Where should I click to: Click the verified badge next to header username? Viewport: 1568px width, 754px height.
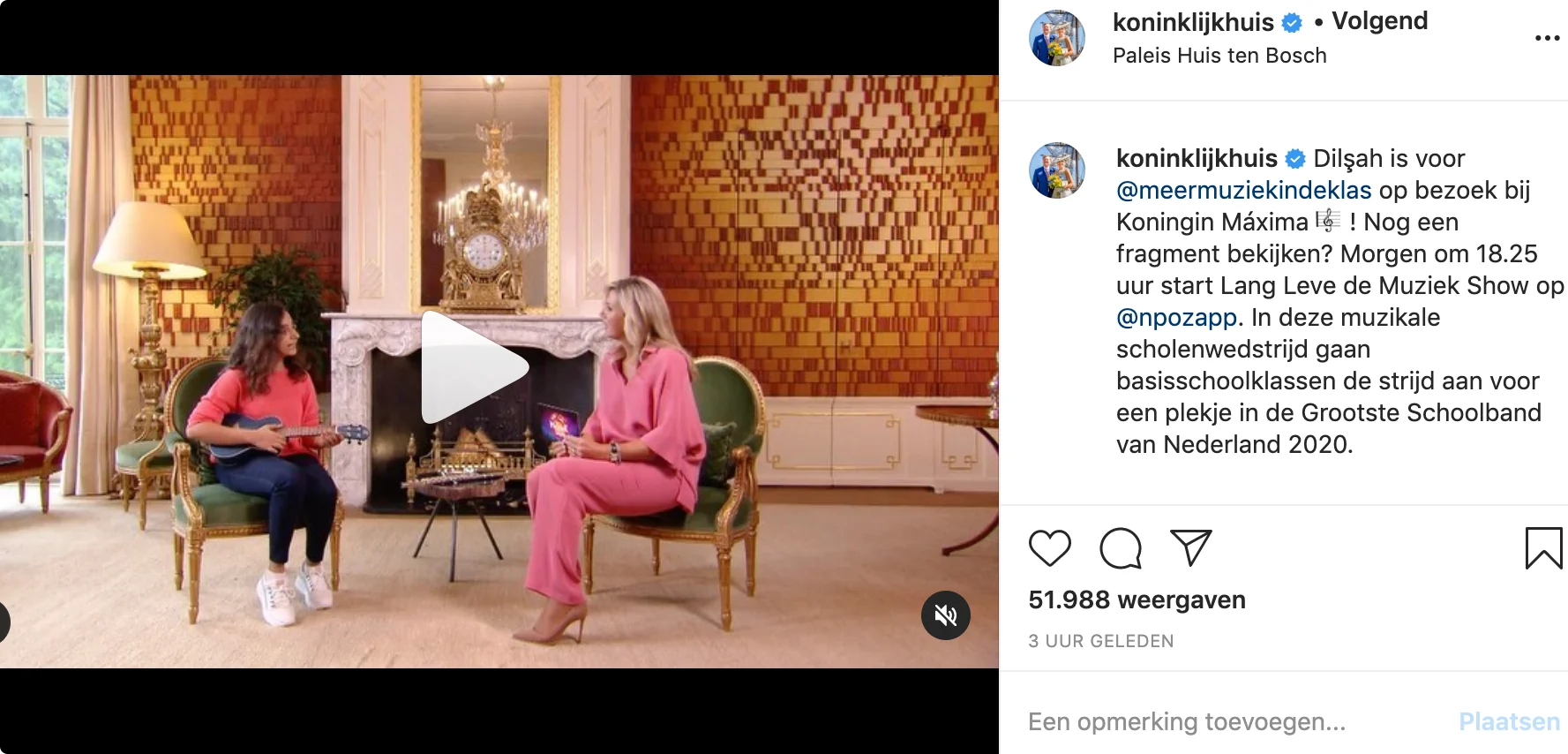coord(1292,23)
